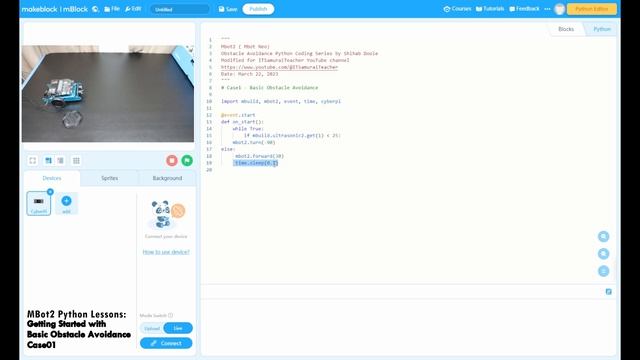
Task: Click the Case1 comment line
Action: 269,88
